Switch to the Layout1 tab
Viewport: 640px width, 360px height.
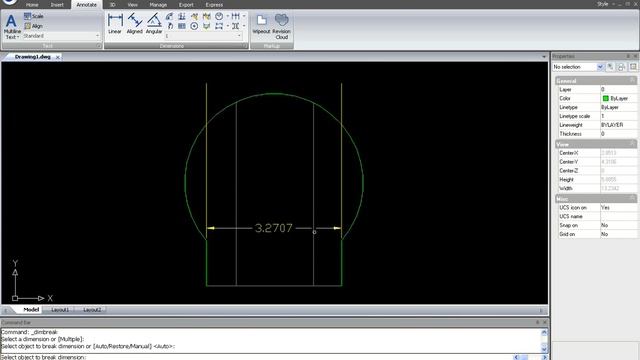60,310
